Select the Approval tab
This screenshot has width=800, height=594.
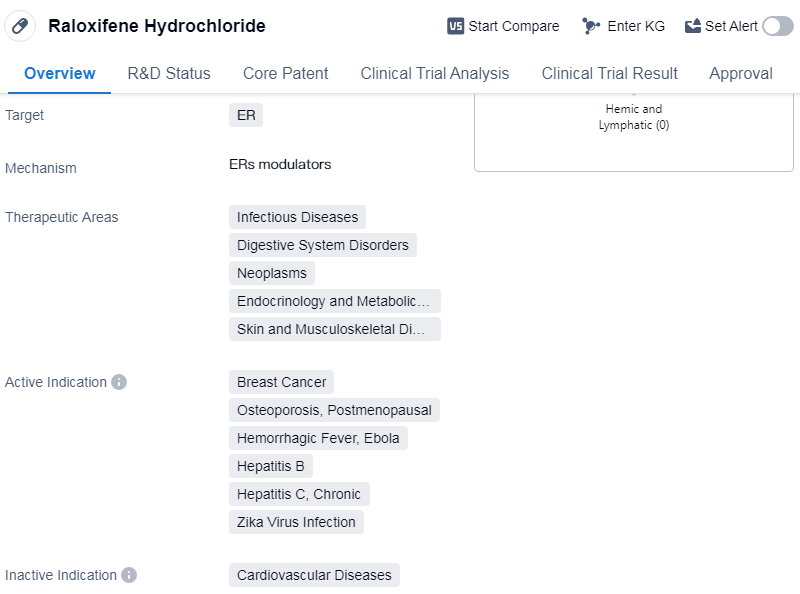[x=740, y=73]
